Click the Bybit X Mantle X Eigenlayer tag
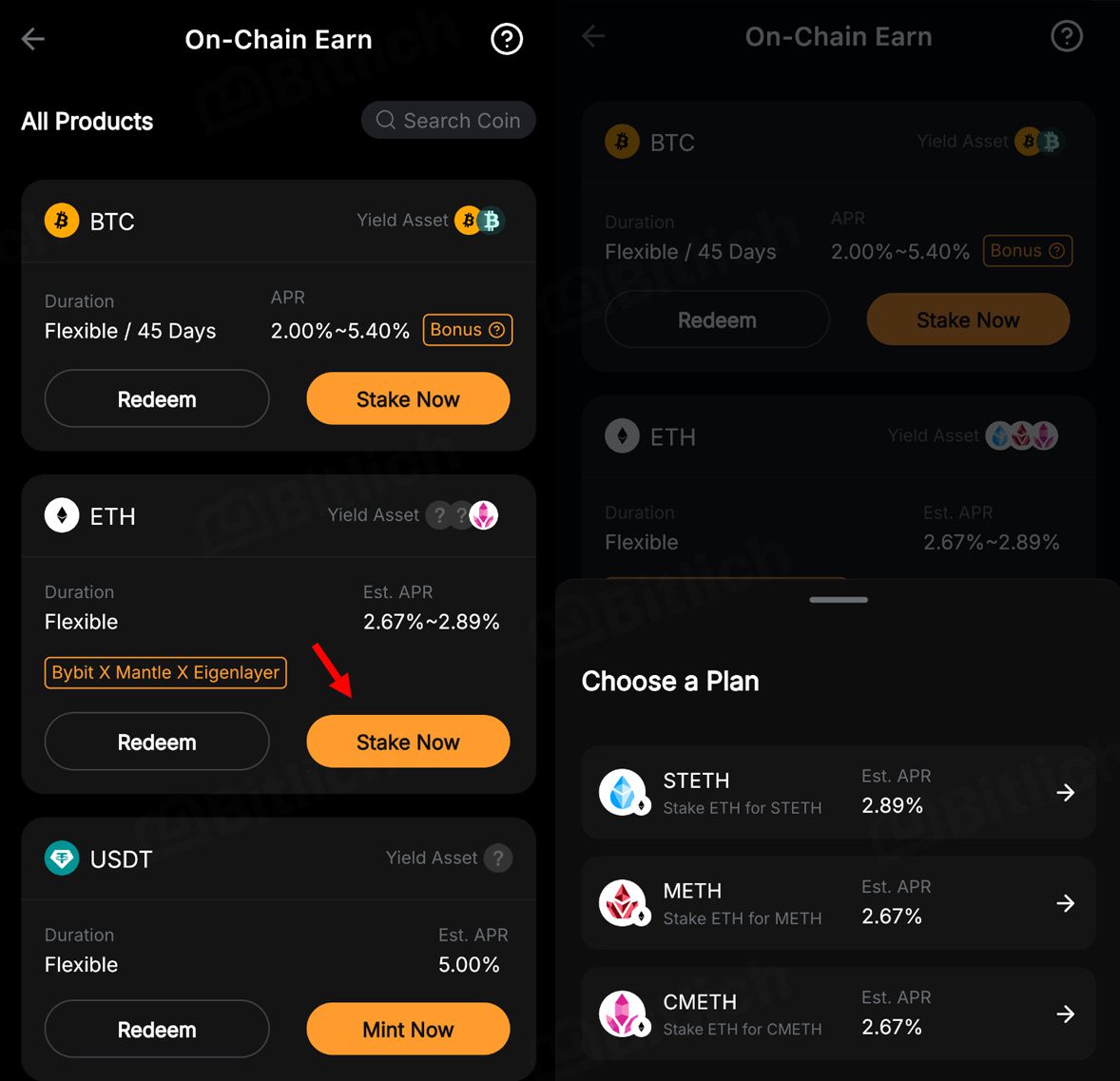This screenshot has height=1081, width=1120. pyautogui.click(x=165, y=672)
